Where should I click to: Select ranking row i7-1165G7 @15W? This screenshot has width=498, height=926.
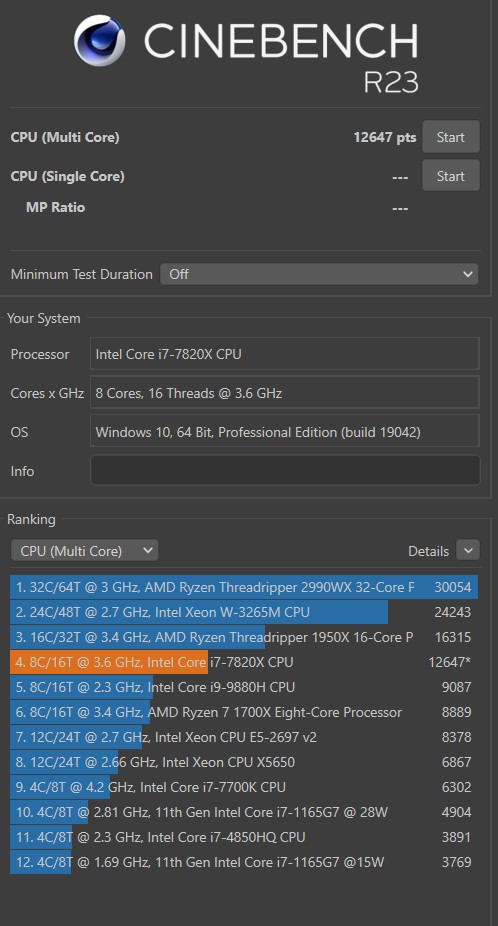tap(244, 862)
